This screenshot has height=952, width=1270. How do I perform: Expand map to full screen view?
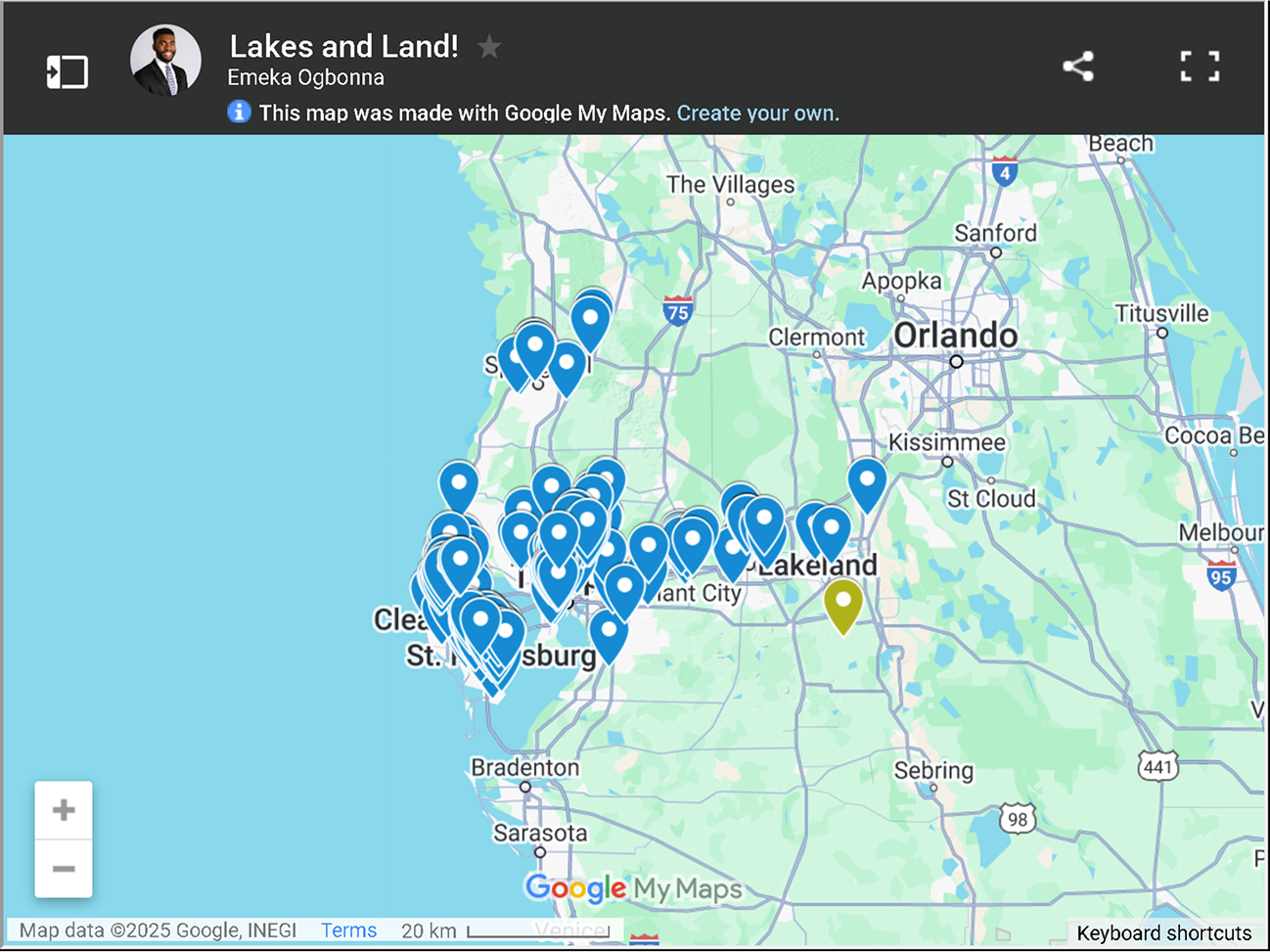[1199, 67]
